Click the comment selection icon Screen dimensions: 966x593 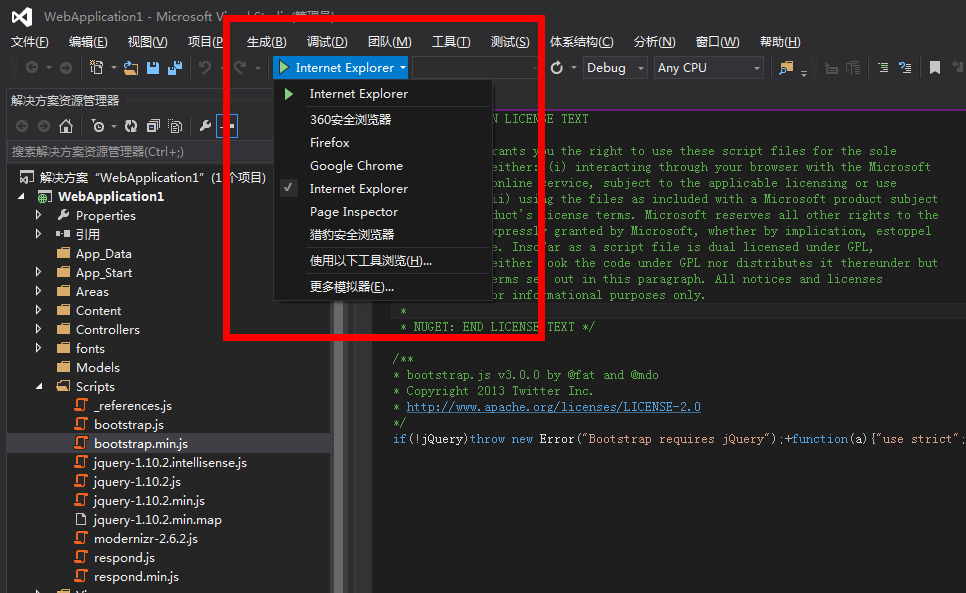pos(905,68)
